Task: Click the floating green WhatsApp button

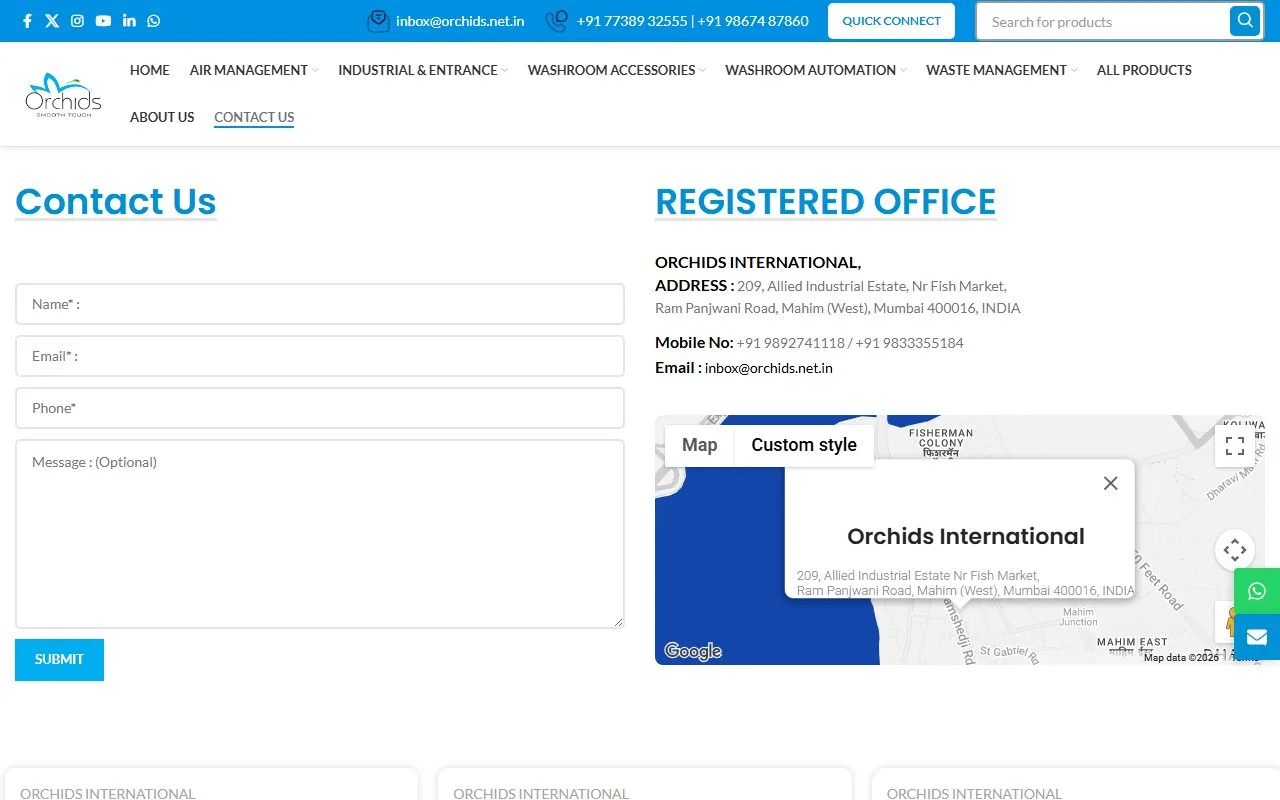Action: (1257, 591)
